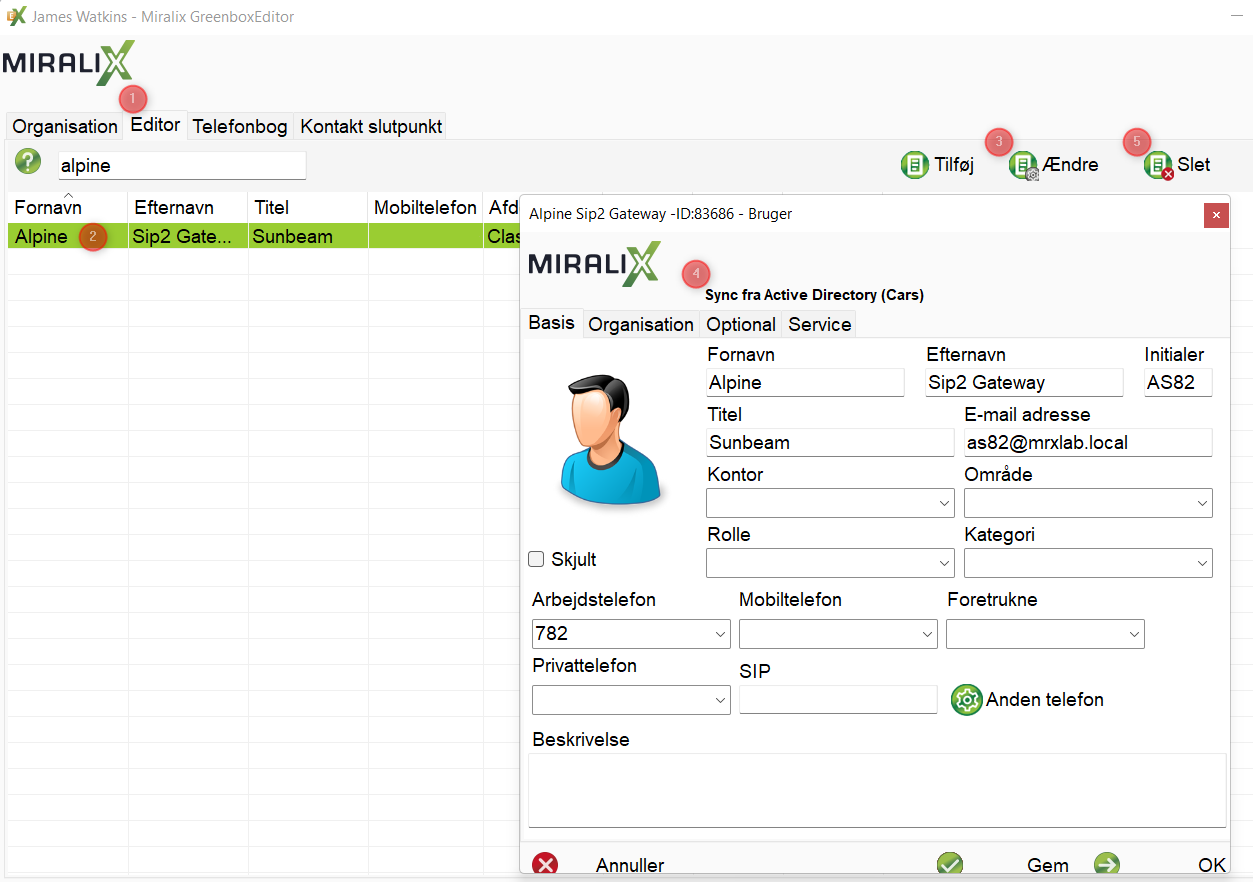This screenshot has height=882, width=1253.
Task: Click the green help question mark icon
Action: coord(28,161)
